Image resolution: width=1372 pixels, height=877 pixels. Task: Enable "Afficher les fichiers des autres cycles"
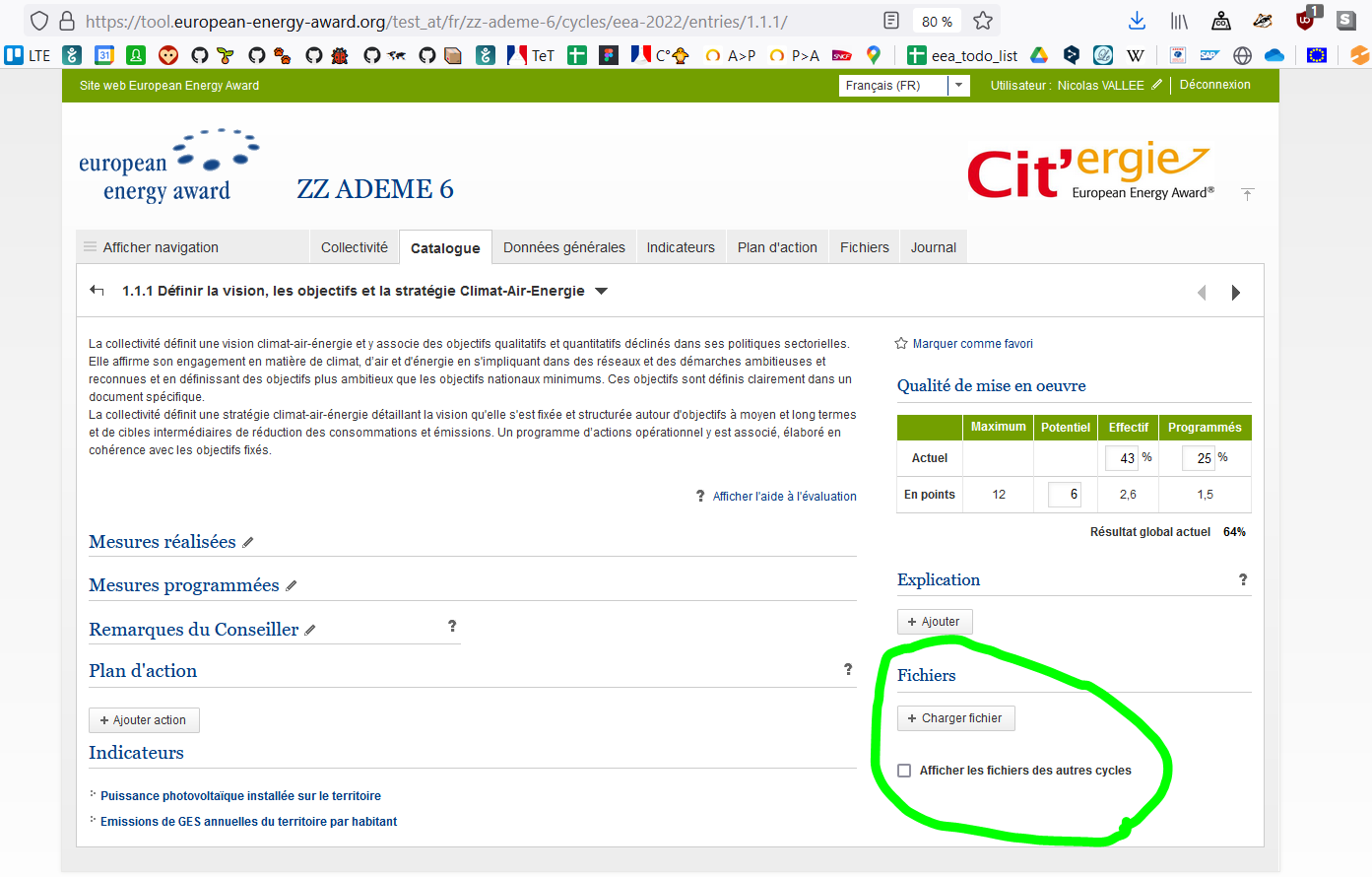[904, 770]
